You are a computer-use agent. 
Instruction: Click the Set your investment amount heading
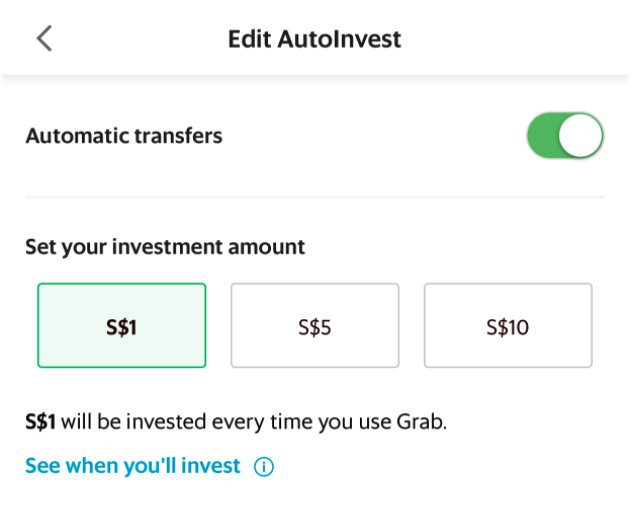[x=165, y=247]
